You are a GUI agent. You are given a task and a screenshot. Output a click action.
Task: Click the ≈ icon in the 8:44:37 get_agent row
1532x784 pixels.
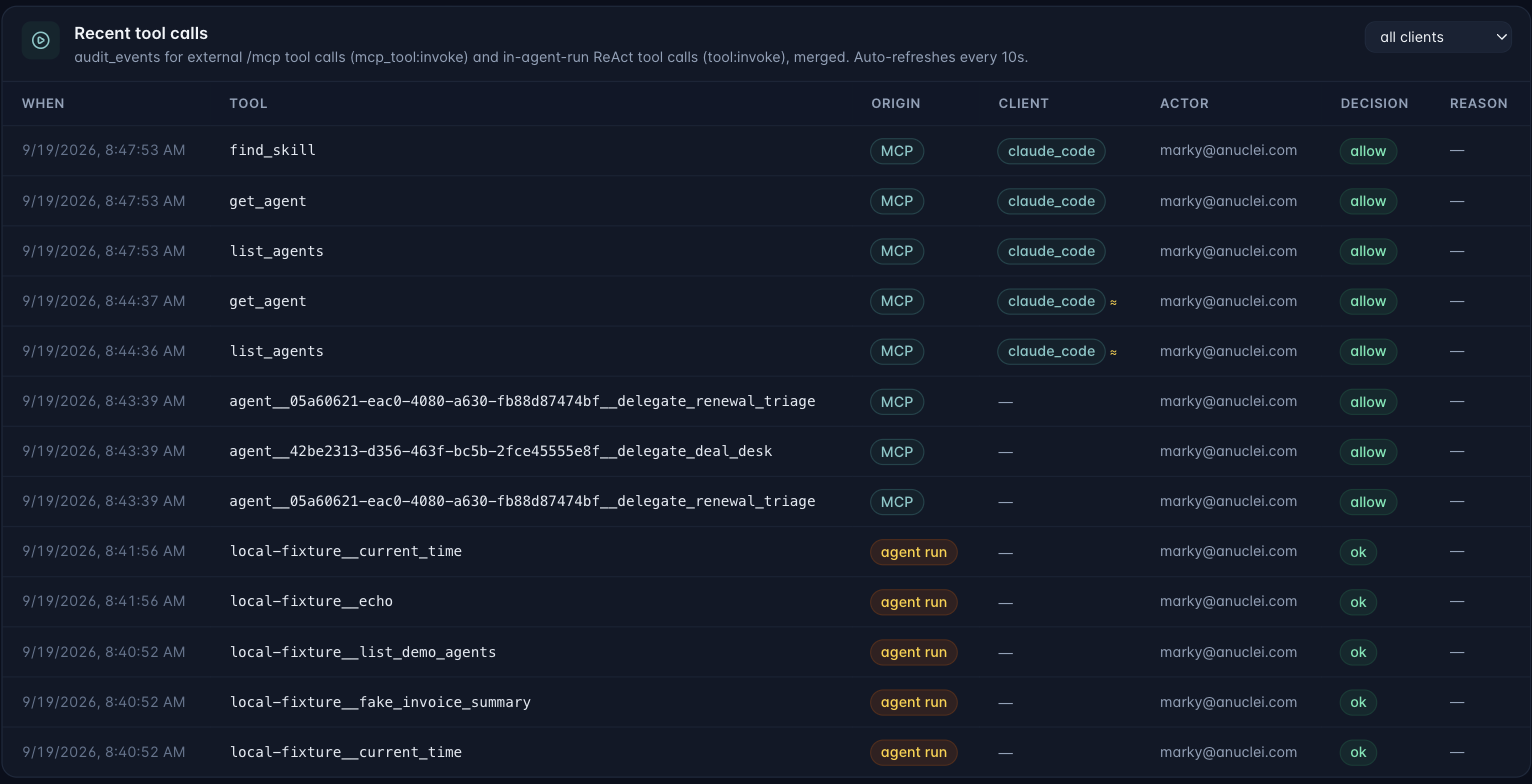point(1113,301)
